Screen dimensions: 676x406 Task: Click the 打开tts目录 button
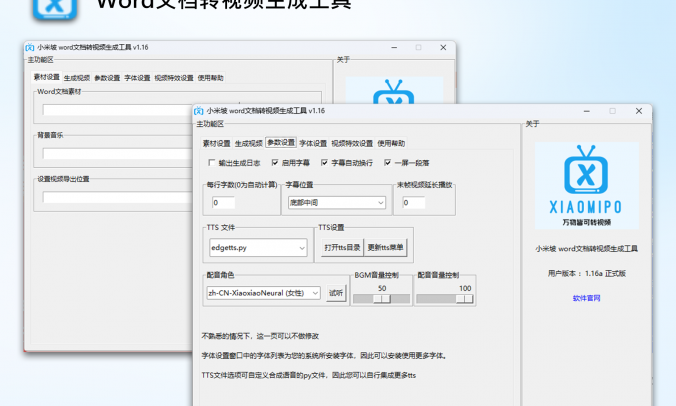pyautogui.click(x=342, y=247)
